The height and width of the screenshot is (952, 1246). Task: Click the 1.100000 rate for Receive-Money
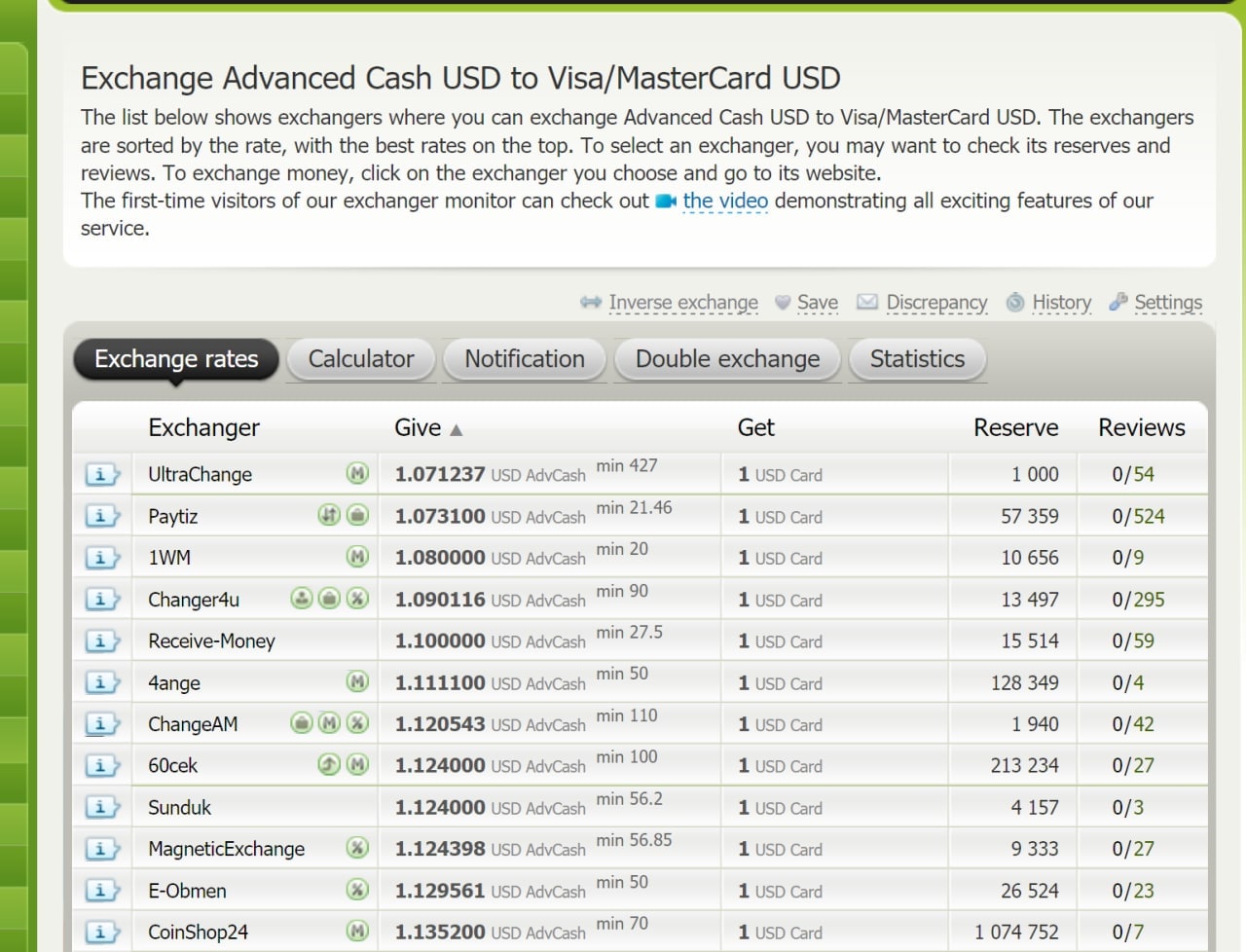tap(439, 641)
